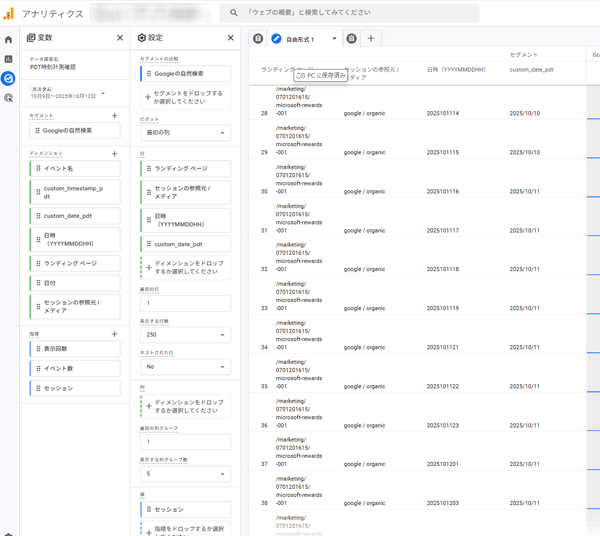This screenshot has width=600, height=536.
Task: Add a new metric under 指標
Action: coord(115,334)
